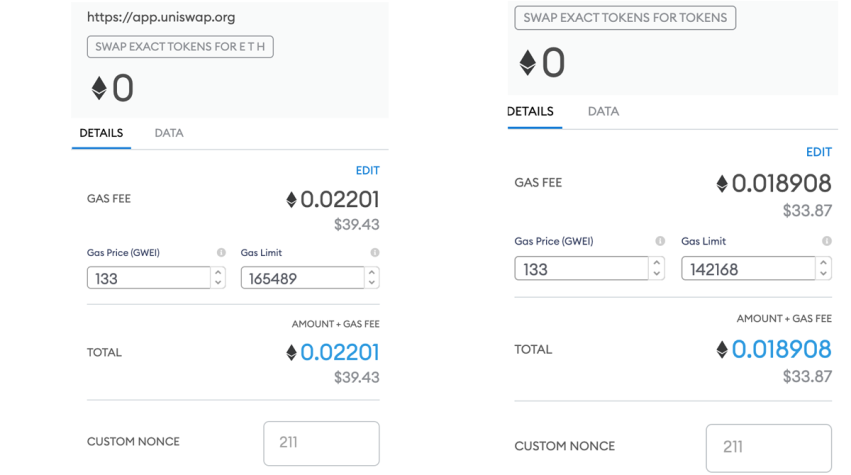This screenshot has width=851, height=475.
Task: Click gas limit field showing 165489
Action: pos(303,278)
